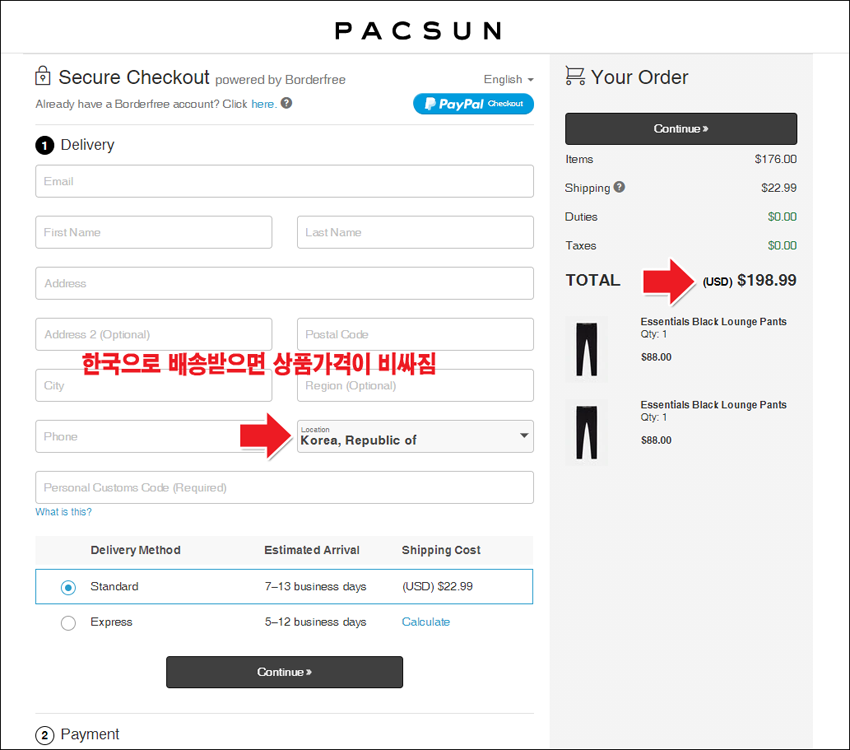The width and height of the screenshot is (850, 750).
Task: Click 'here' Borderfree account link
Action: (x=263, y=104)
